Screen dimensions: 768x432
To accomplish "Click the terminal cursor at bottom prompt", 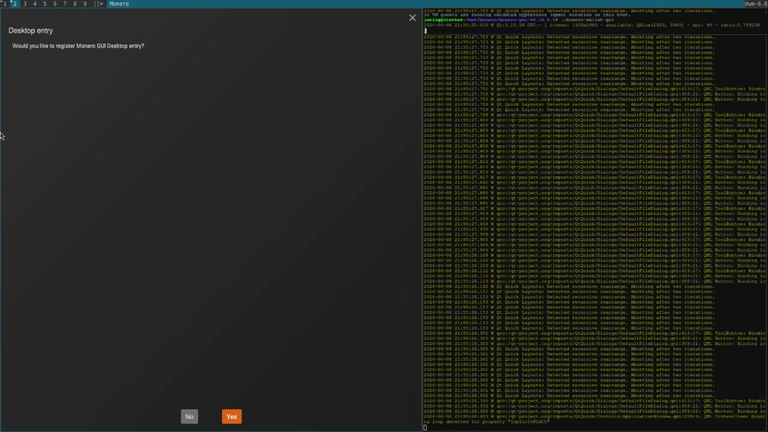I will pos(425,428).
